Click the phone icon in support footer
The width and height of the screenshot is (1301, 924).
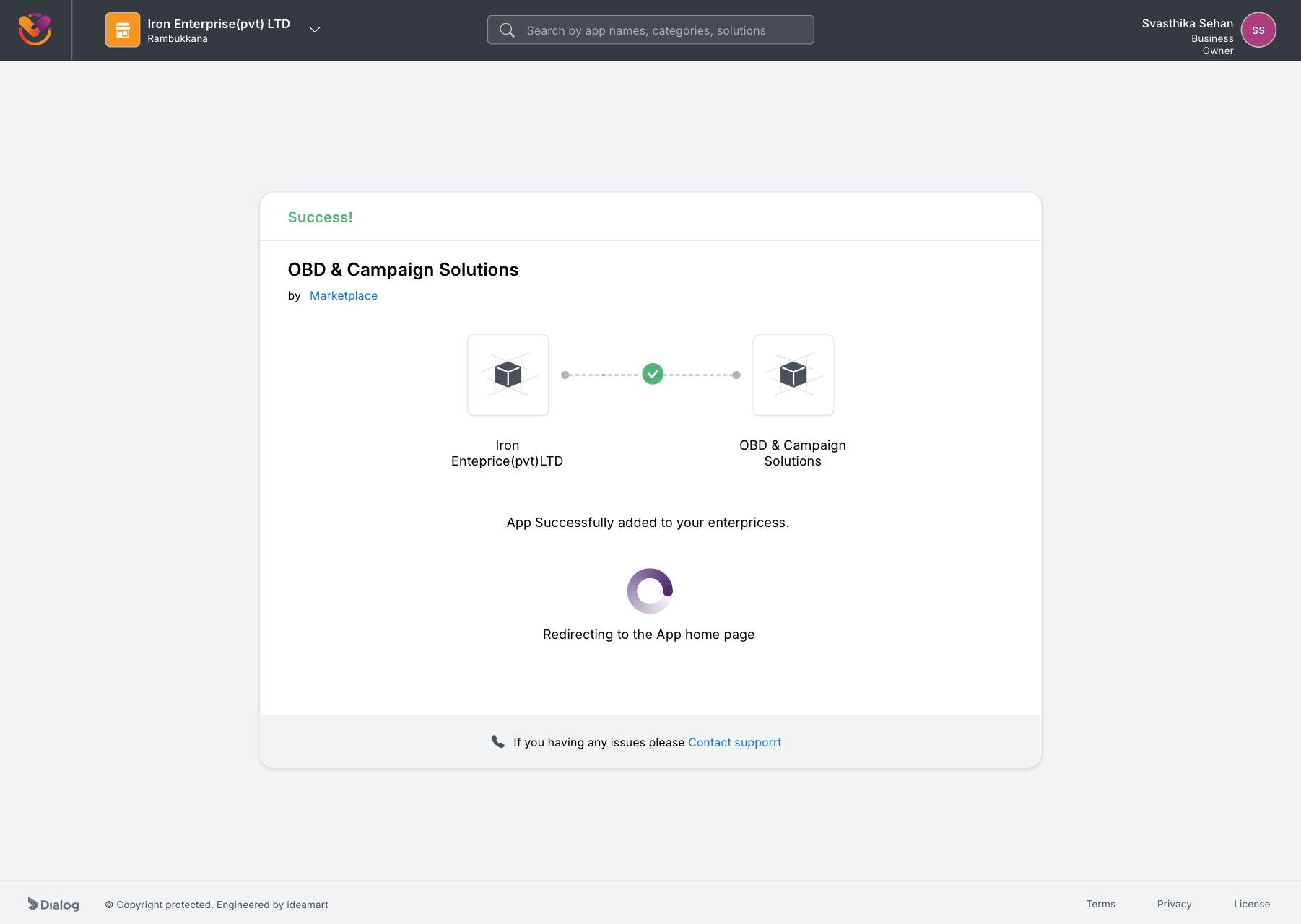pyautogui.click(x=497, y=741)
